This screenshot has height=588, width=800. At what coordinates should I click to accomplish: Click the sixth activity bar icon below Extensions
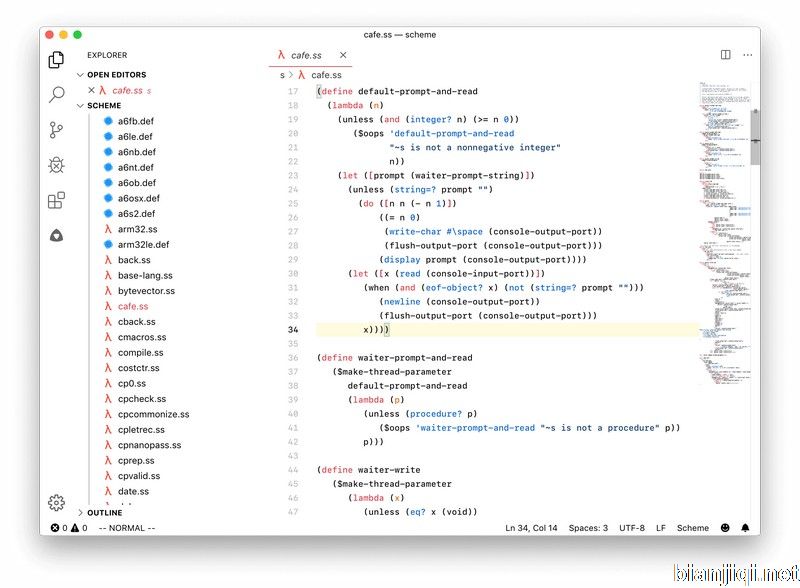(x=56, y=235)
